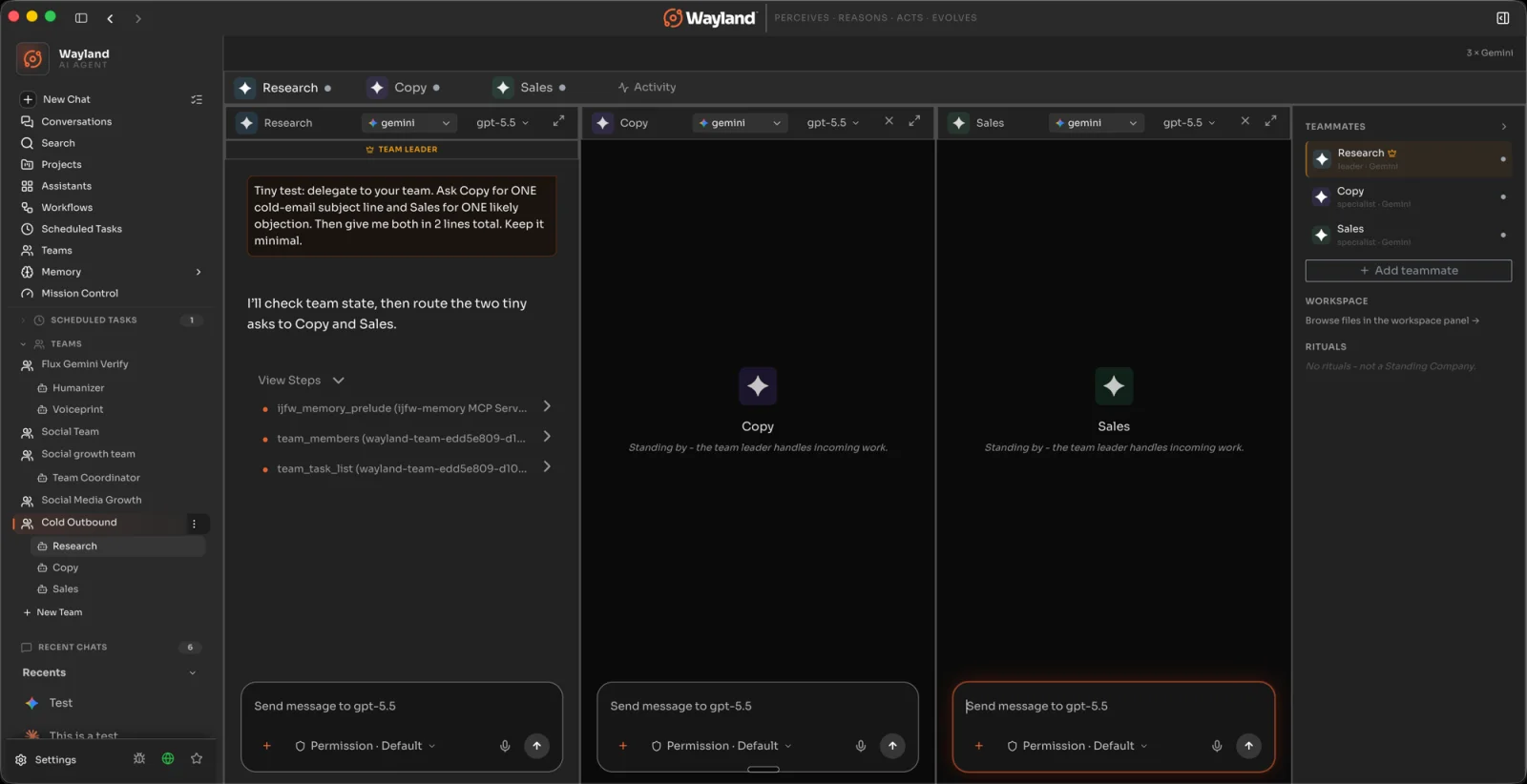Screen dimensions: 1527x784
Task: Open the checklist icon beside New Chat
Action: coord(197,99)
